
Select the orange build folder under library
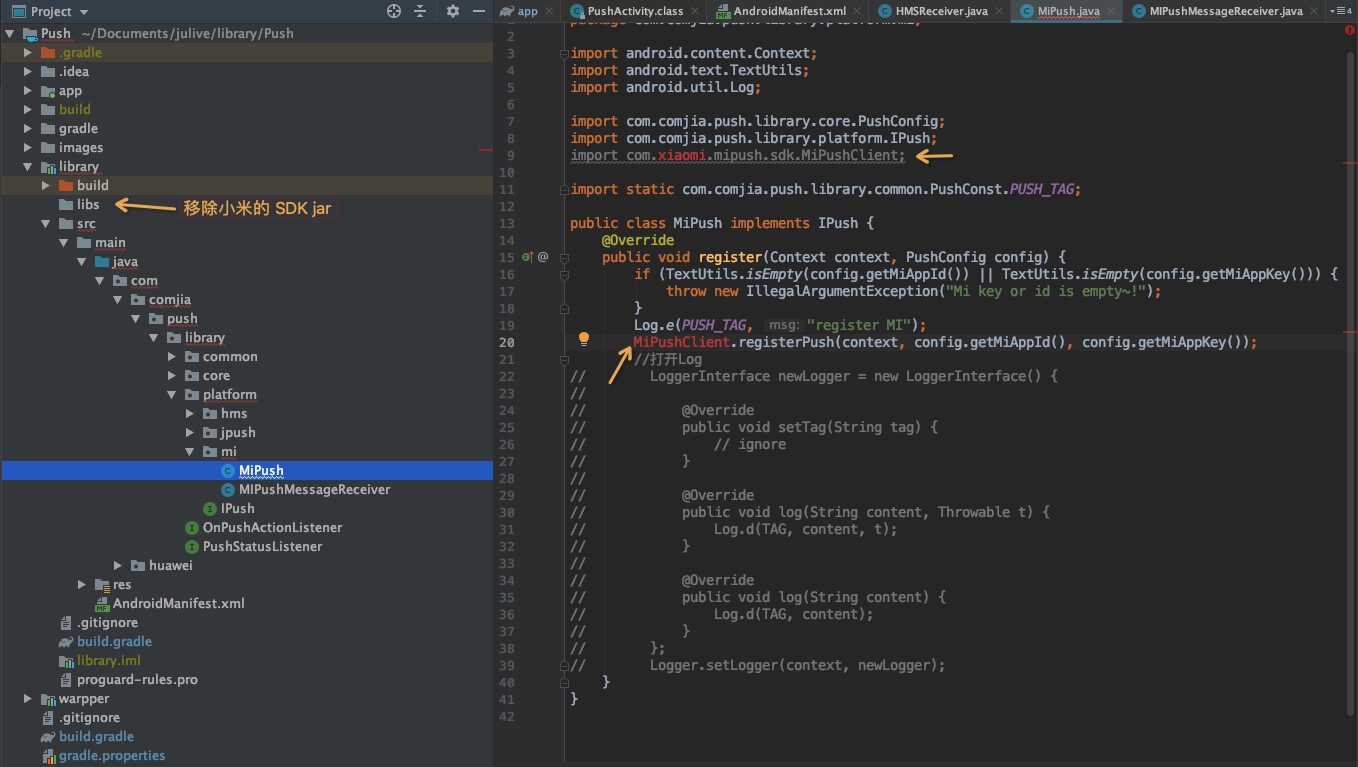84,185
